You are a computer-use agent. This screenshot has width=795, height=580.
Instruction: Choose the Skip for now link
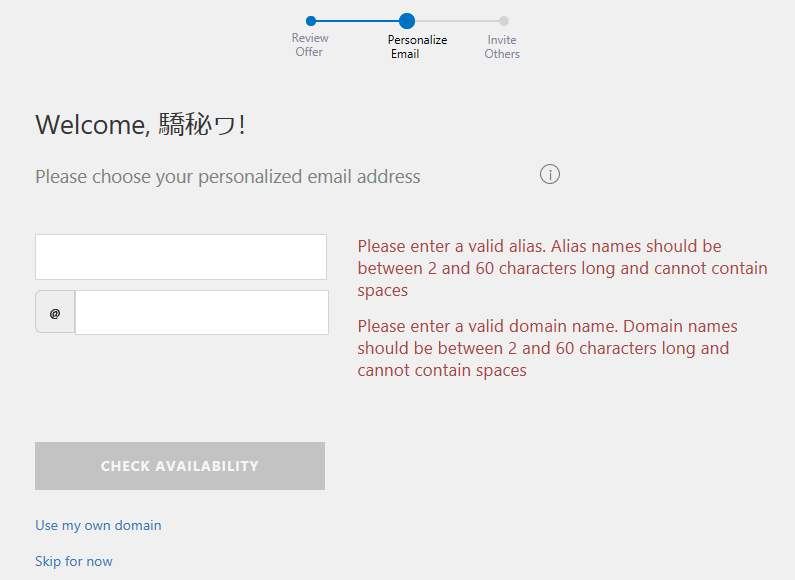coord(74,561)
